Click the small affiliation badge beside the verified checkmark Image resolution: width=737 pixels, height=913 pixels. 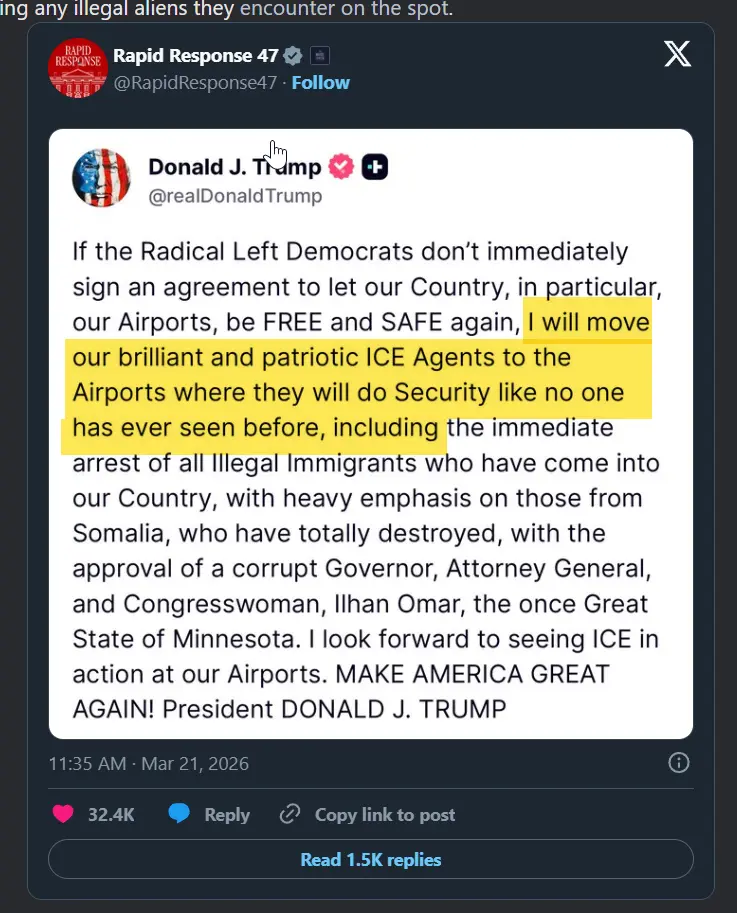tap(319, 55)
